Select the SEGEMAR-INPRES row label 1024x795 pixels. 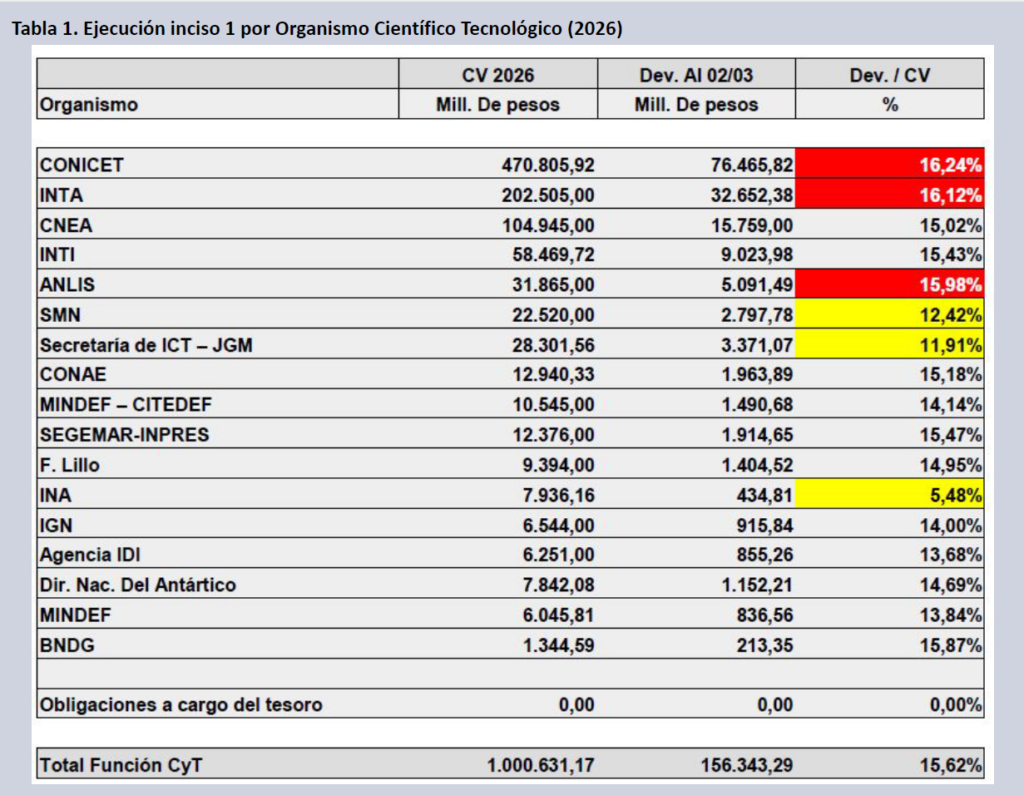coord(125,434)
